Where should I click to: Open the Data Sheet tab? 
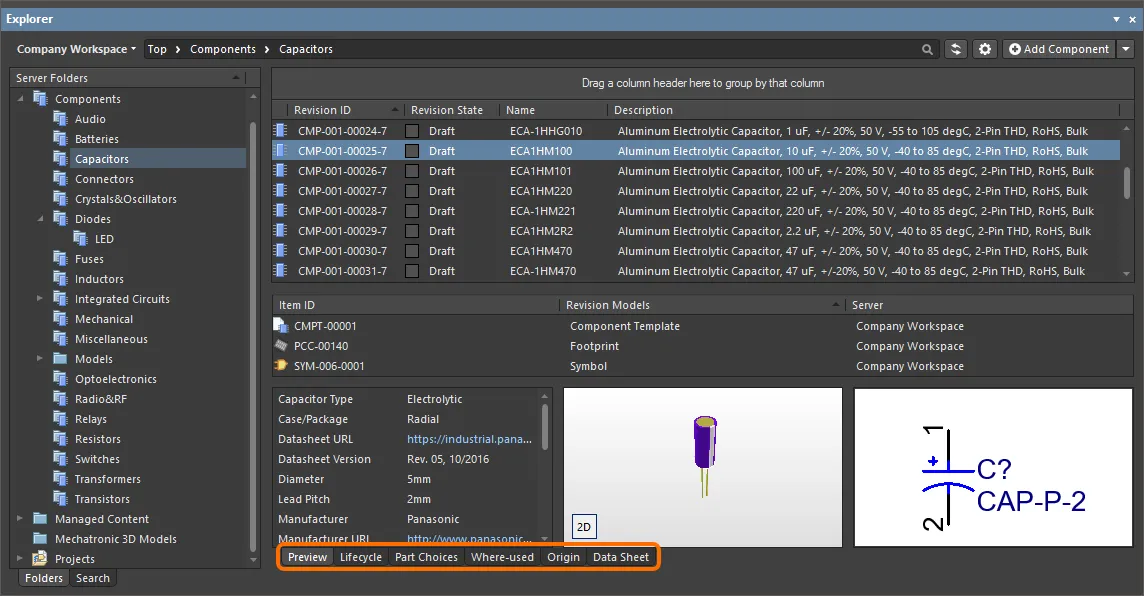pos(620,557)
